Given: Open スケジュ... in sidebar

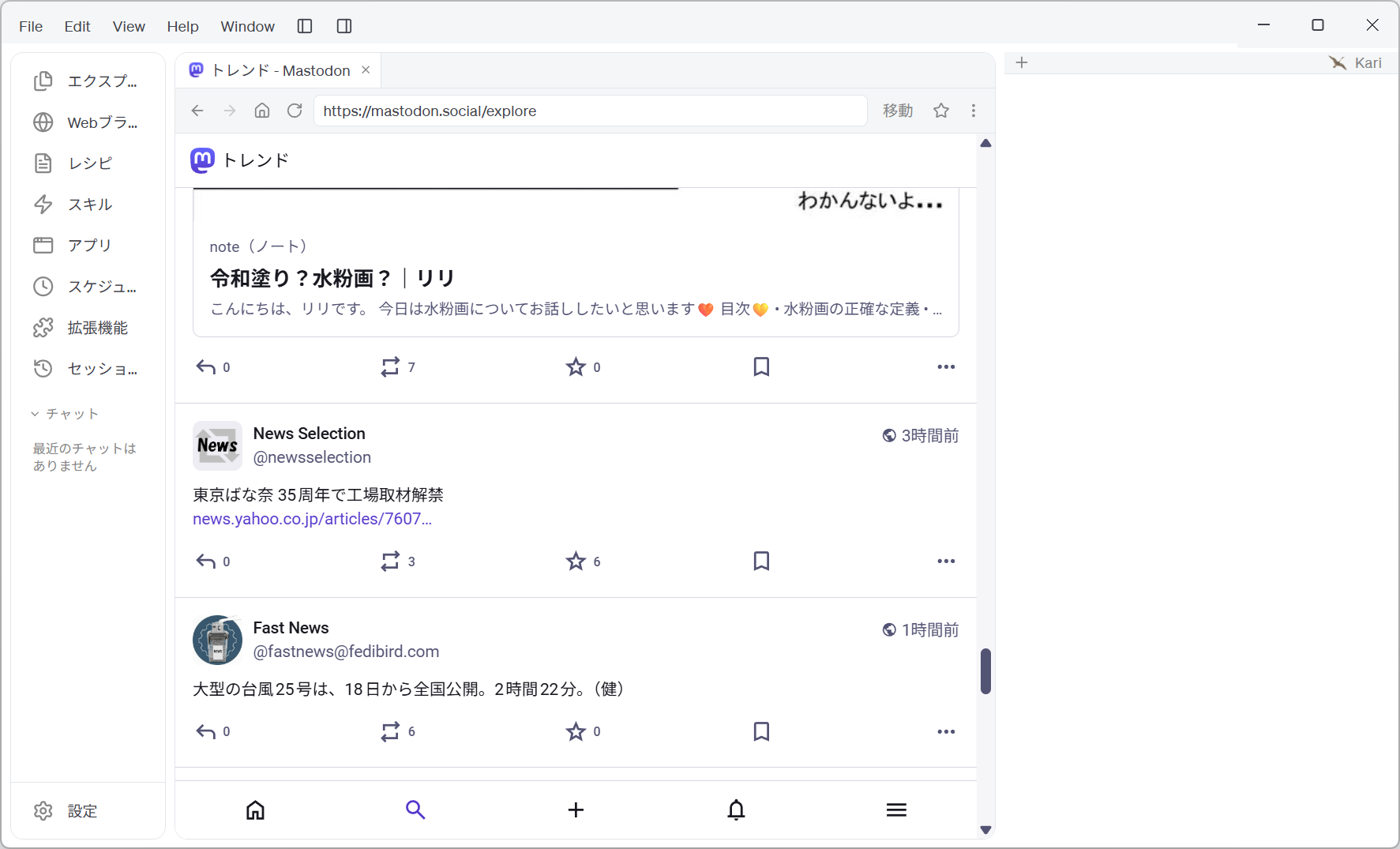Looking at the screenshot, I should 87,287.
